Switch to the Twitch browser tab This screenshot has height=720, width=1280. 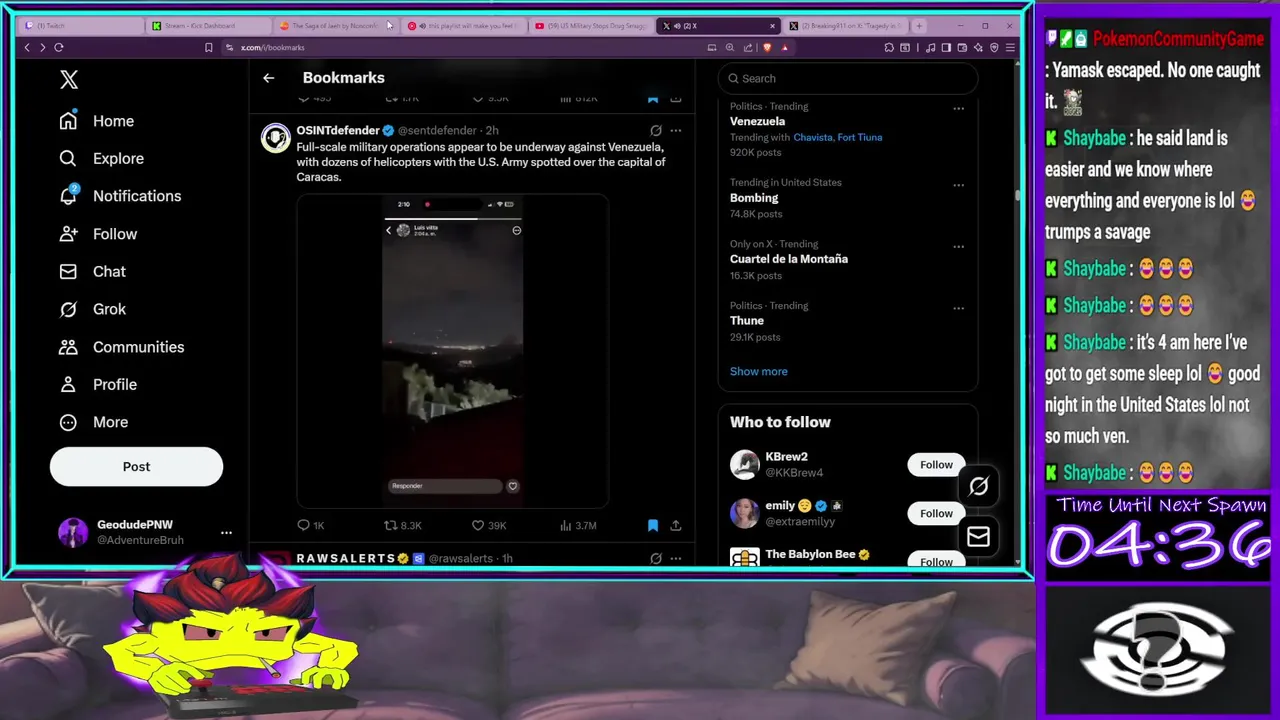click(80, 26)
